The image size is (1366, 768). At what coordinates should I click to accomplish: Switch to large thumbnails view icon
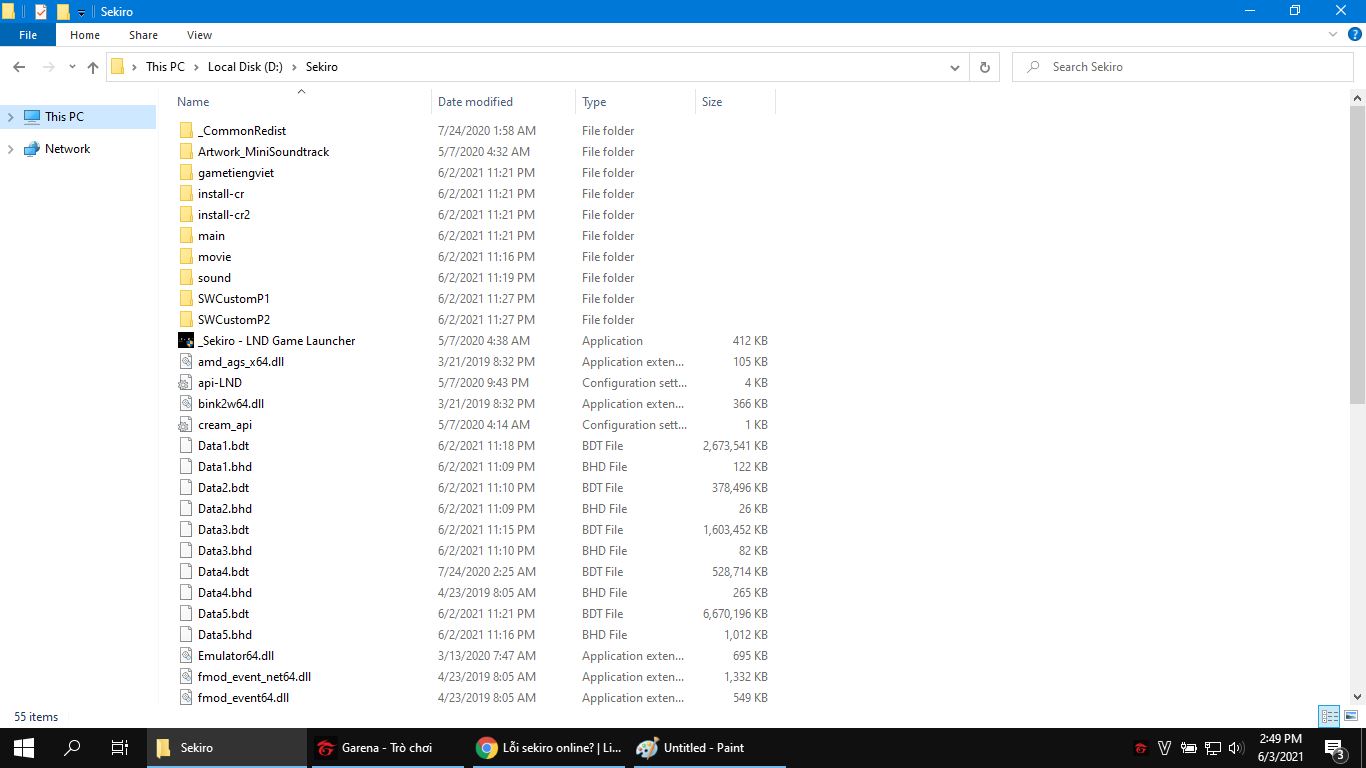(x=1351, y=716)
